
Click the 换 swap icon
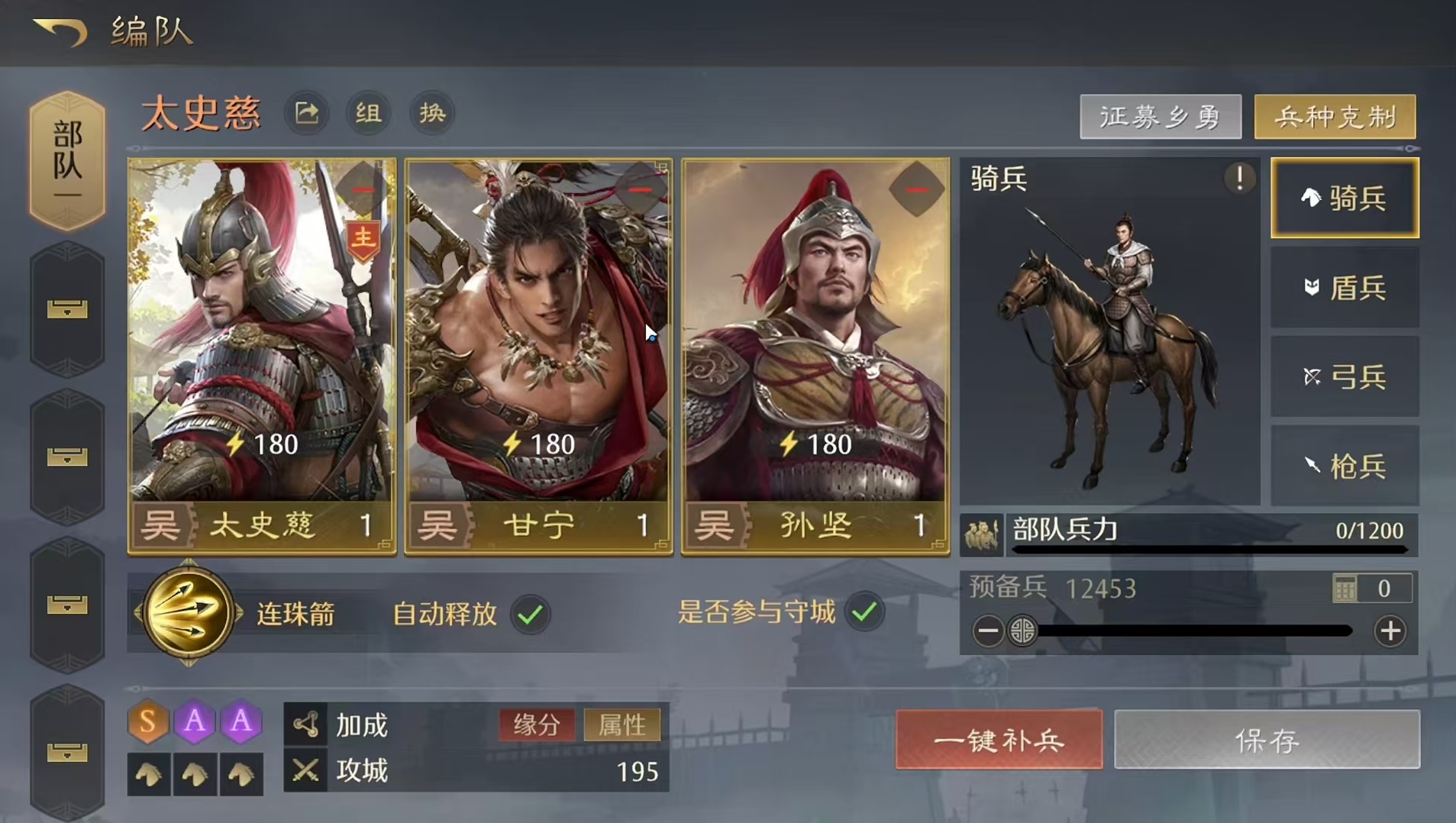click(x=432, y=114)
